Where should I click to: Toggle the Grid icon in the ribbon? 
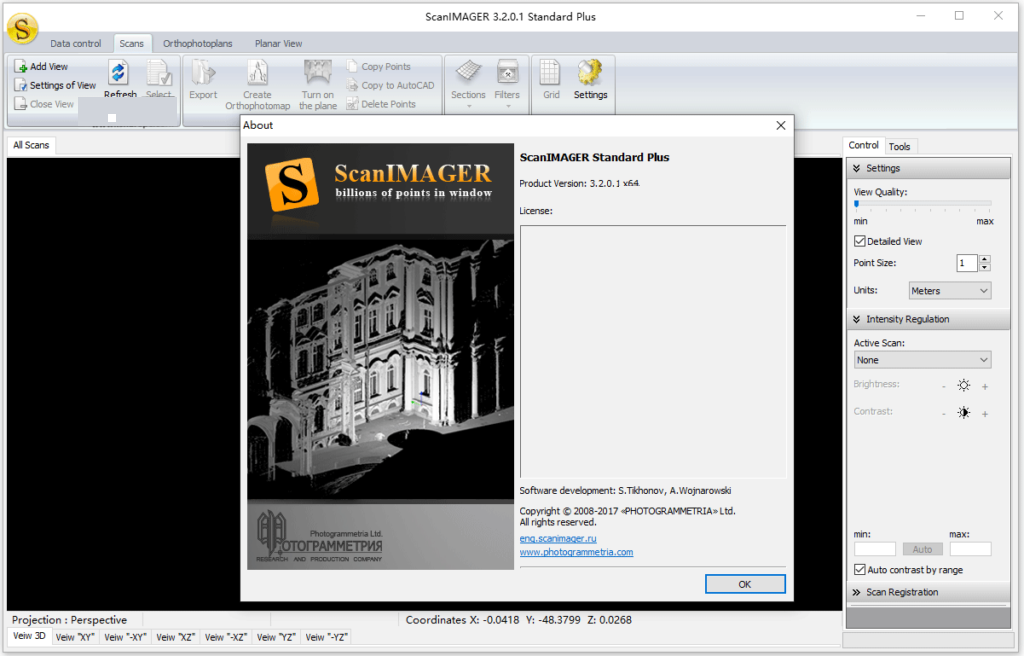551,74
